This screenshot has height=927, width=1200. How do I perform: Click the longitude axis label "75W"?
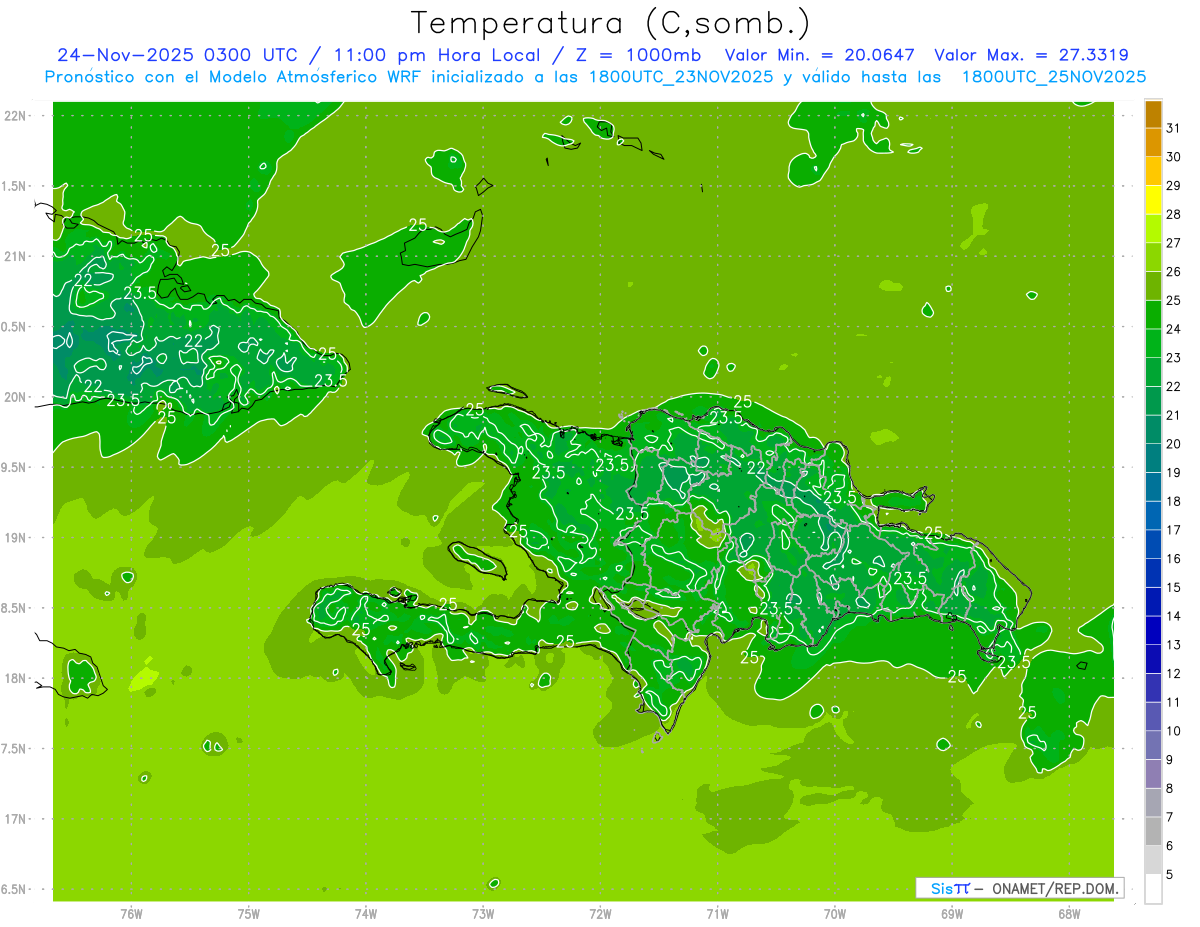click(249, 913)
